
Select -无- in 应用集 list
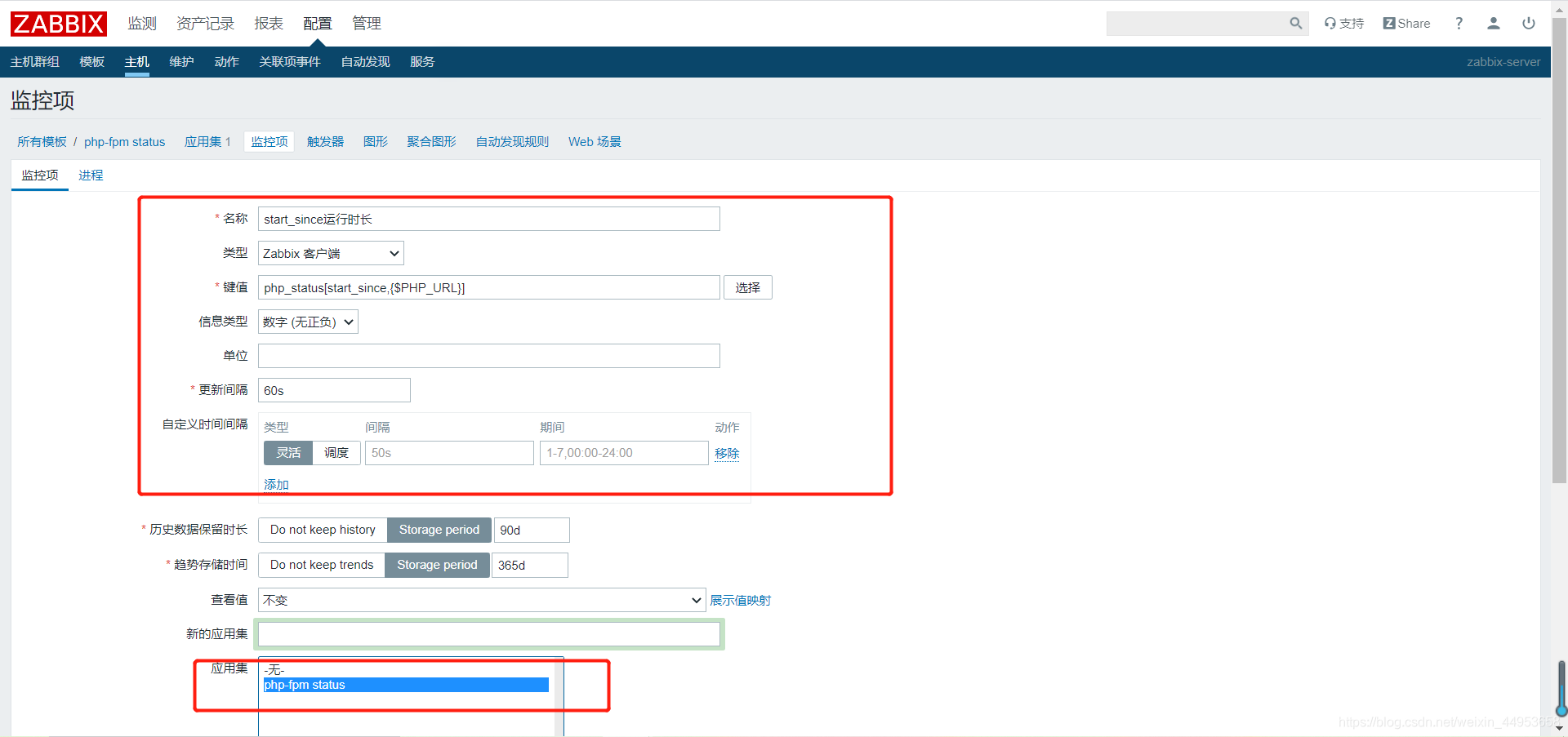click(406, 670)
